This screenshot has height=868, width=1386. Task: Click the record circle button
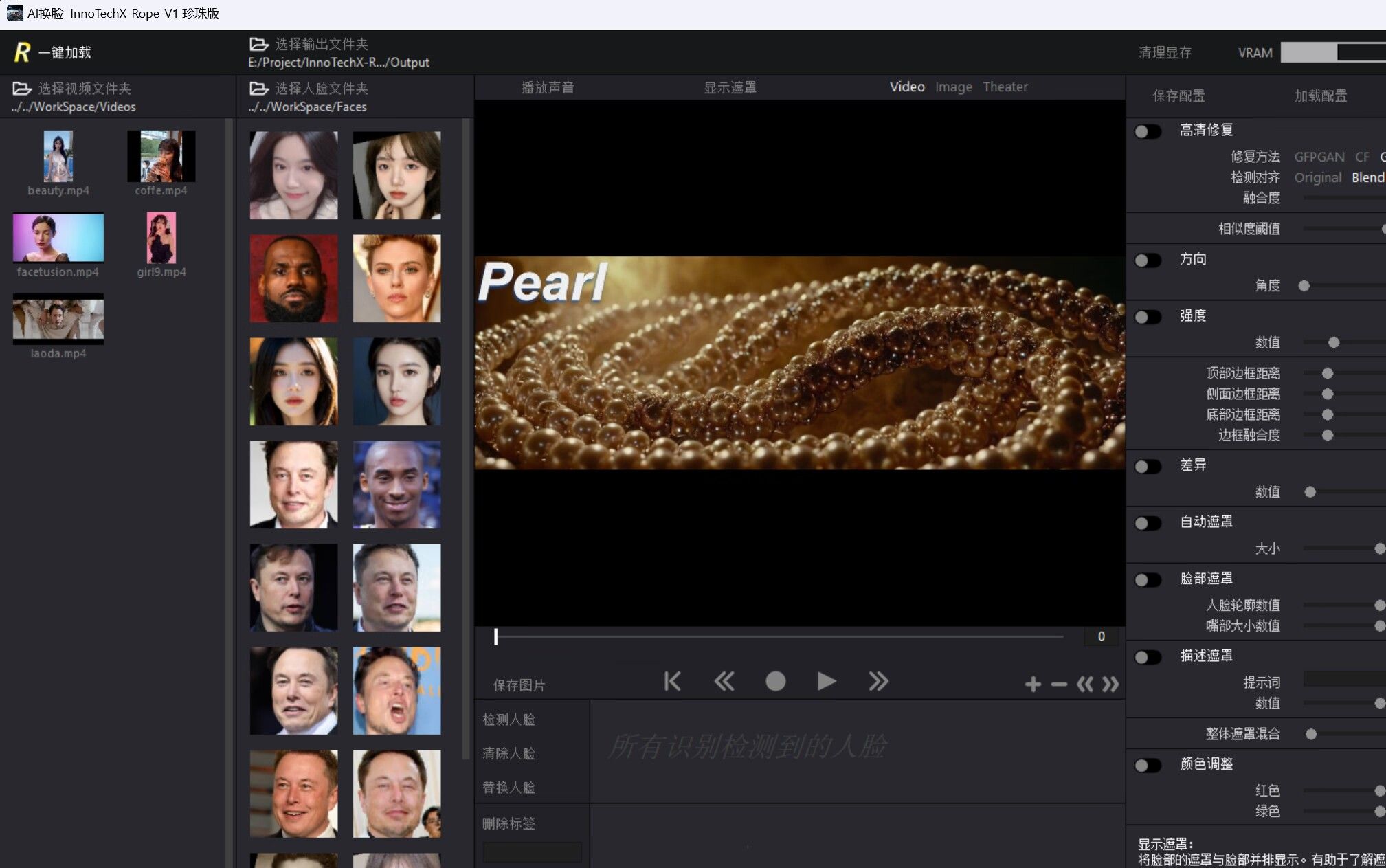coord(775,681)
